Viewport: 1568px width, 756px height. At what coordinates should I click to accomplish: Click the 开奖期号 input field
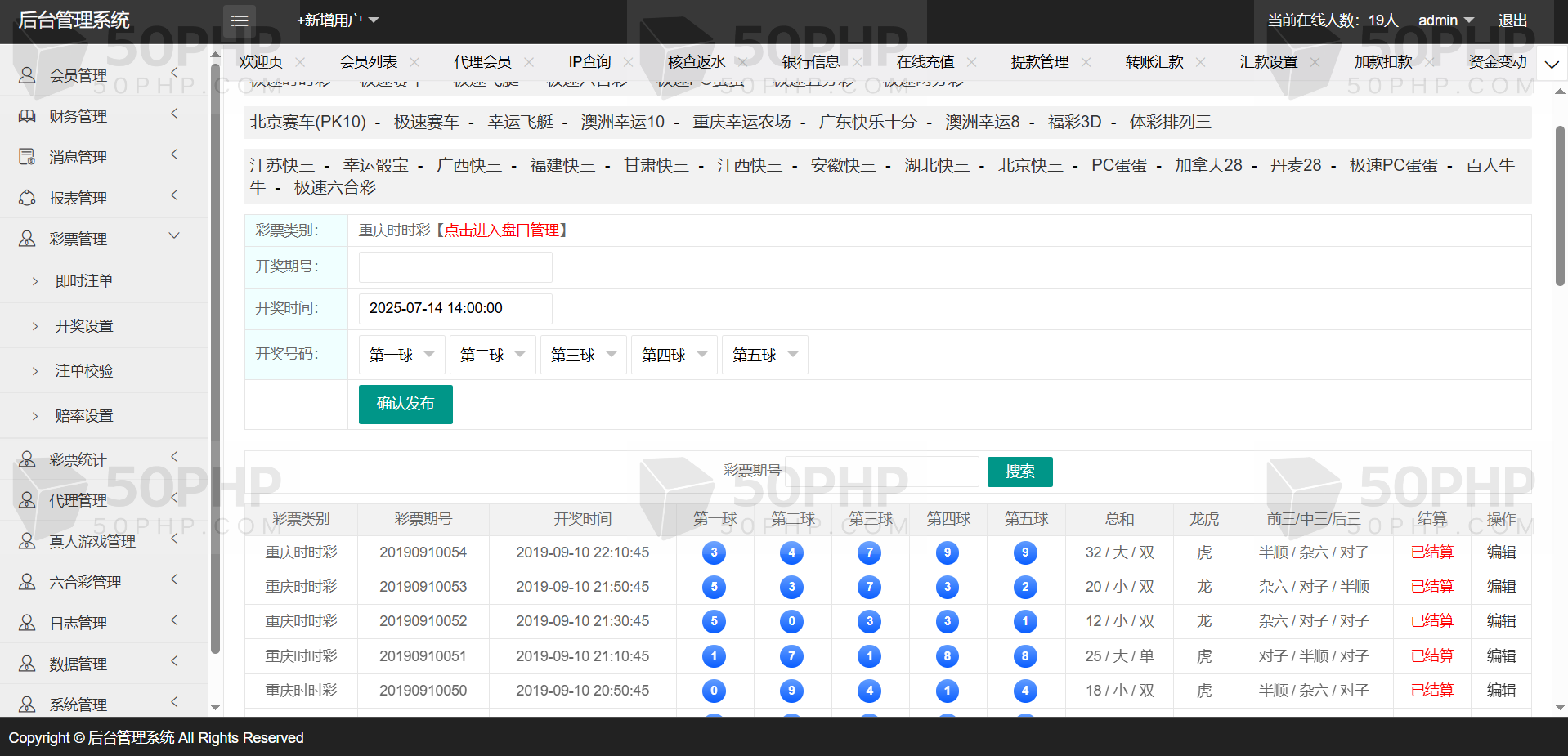[x=455, y=267]
